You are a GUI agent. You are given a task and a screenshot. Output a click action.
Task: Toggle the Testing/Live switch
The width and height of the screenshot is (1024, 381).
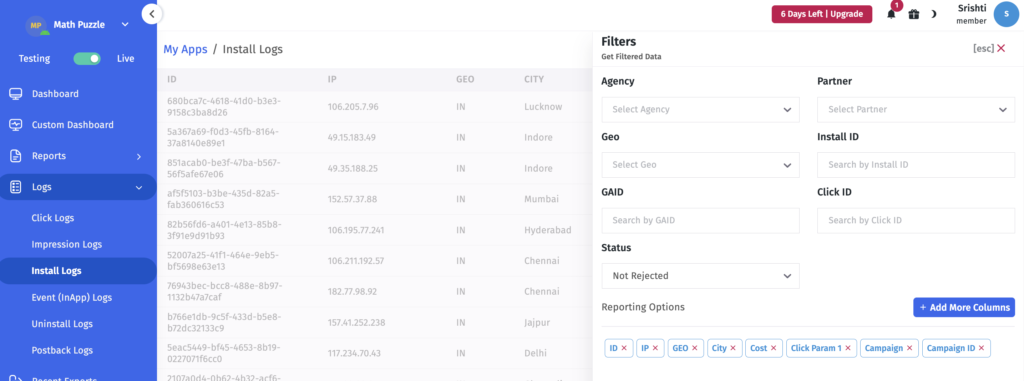pos(87,59)
